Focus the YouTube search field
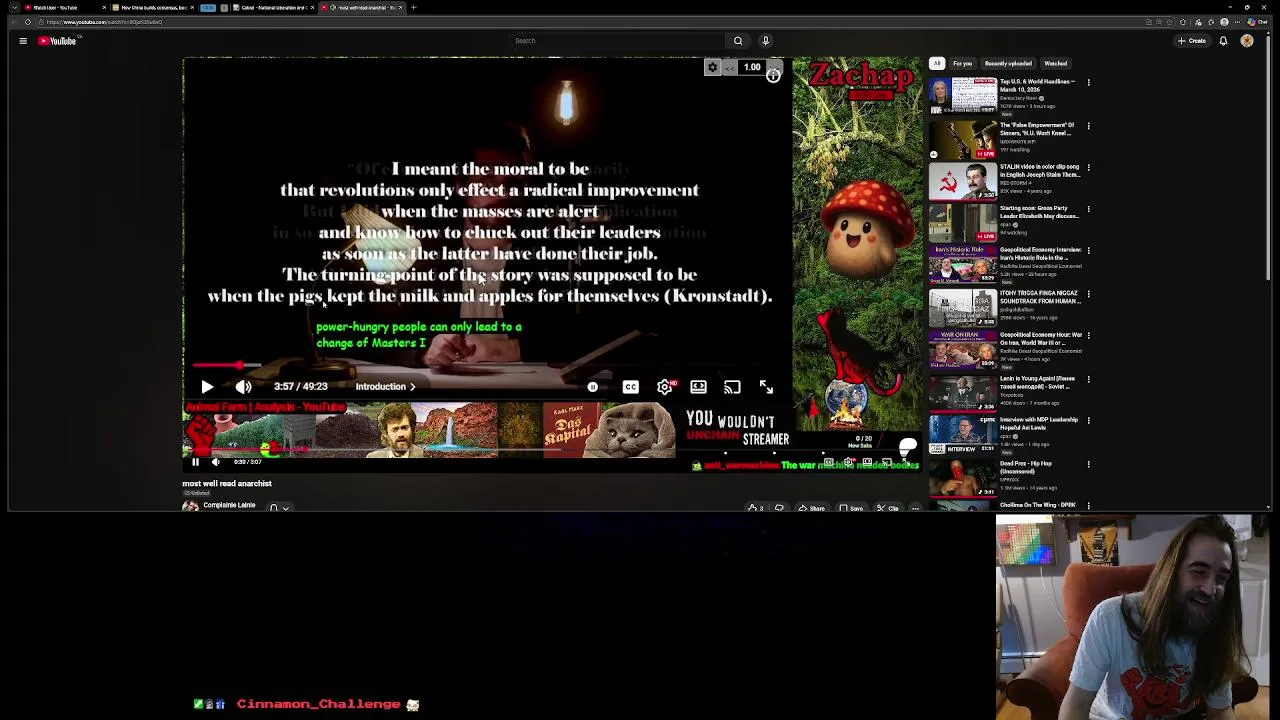The image size is (1280, 720). click(x=618, y=41)
